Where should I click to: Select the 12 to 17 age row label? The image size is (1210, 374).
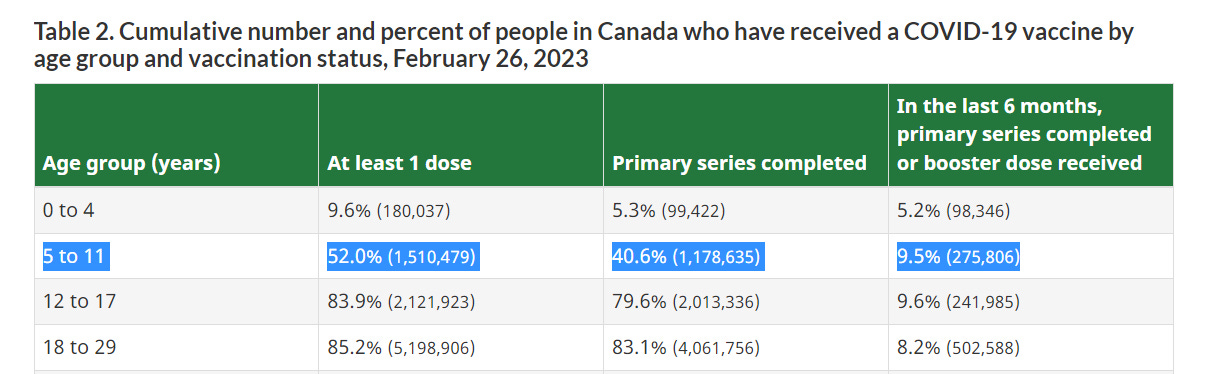75,302
